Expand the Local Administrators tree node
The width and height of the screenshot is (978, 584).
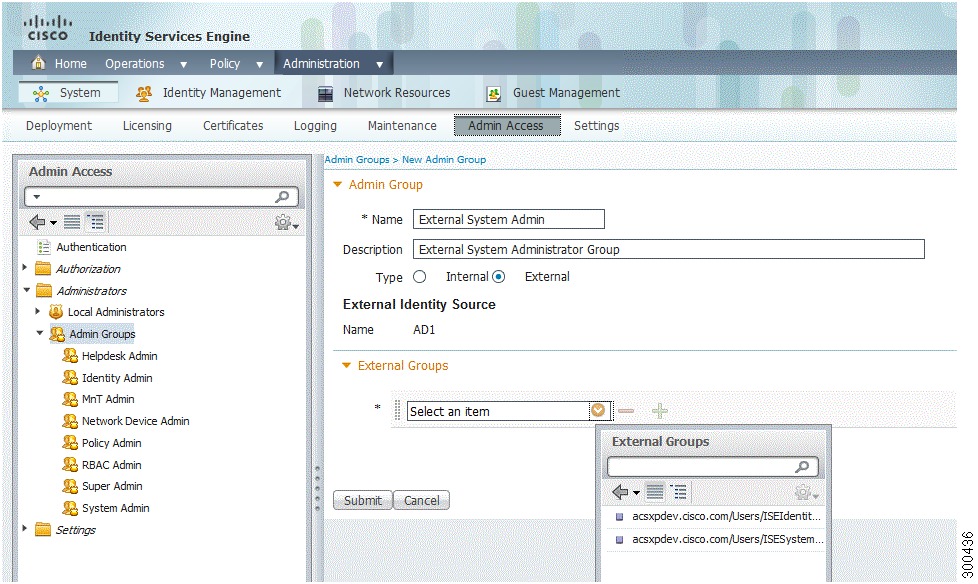(37, 311)
